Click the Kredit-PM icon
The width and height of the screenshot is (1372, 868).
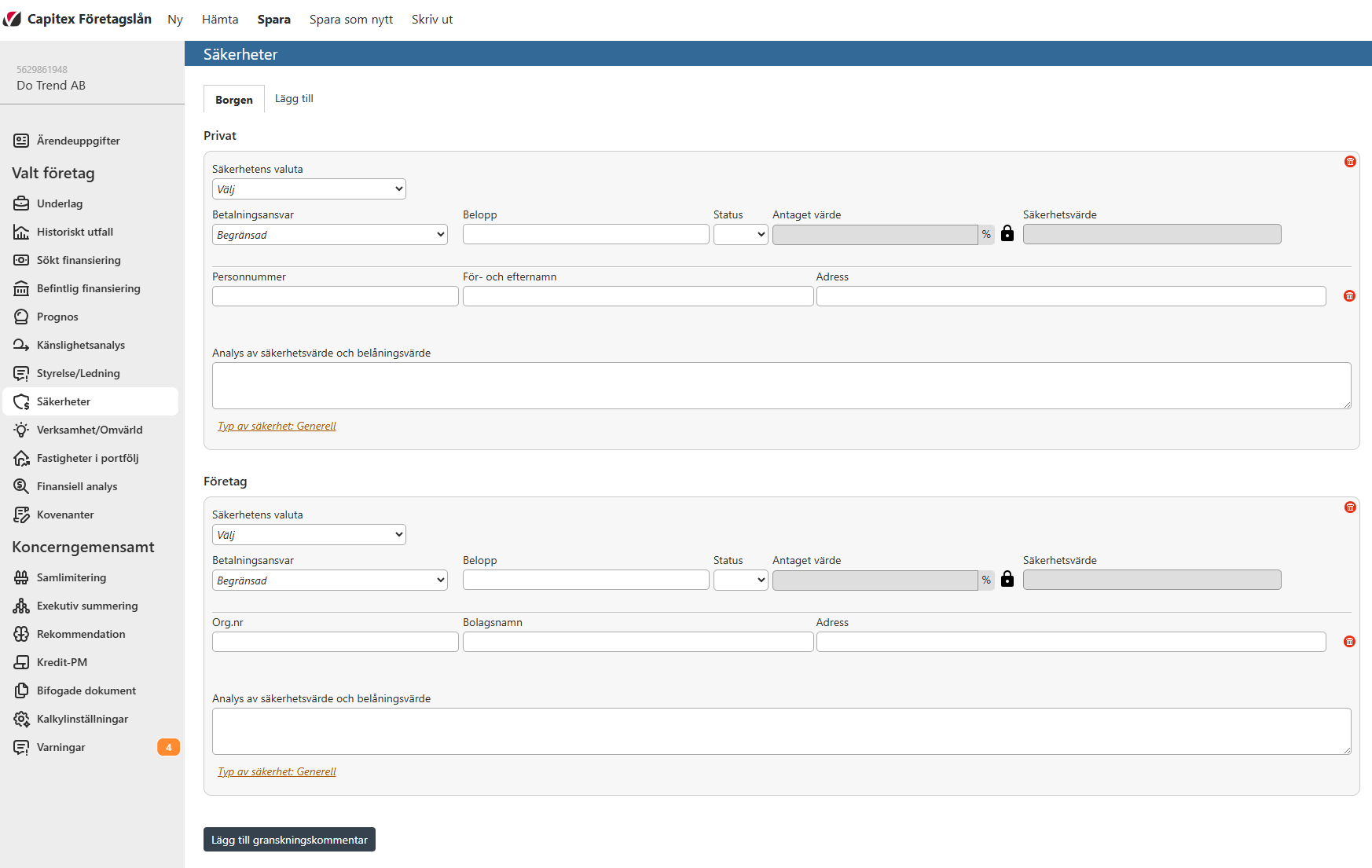pos(21,662)
